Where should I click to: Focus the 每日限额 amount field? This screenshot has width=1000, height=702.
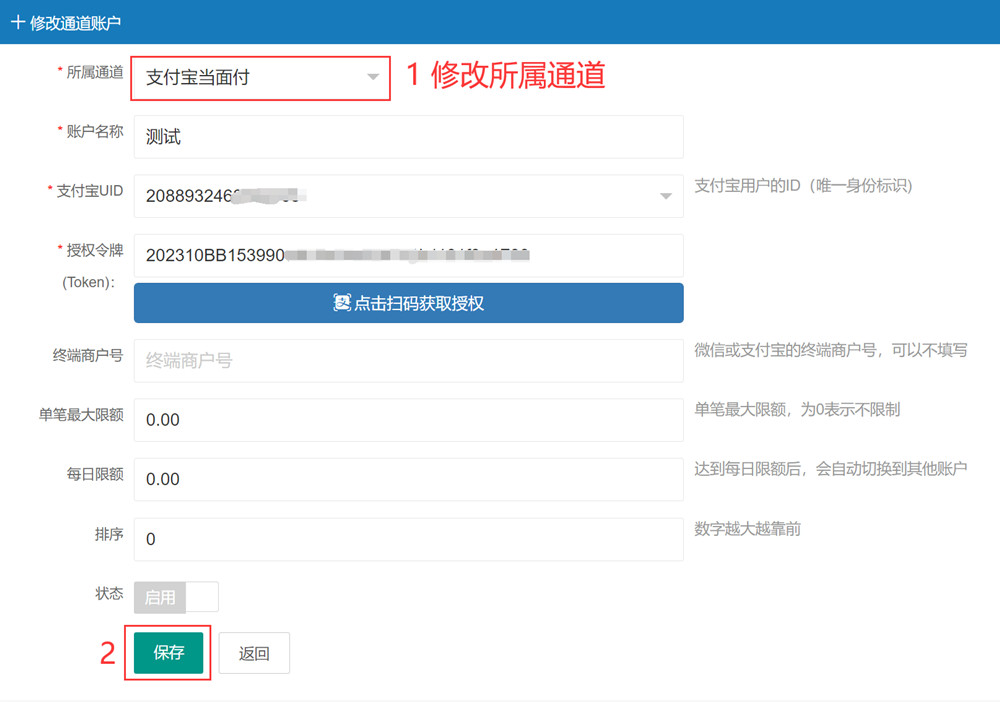point(408,479)
